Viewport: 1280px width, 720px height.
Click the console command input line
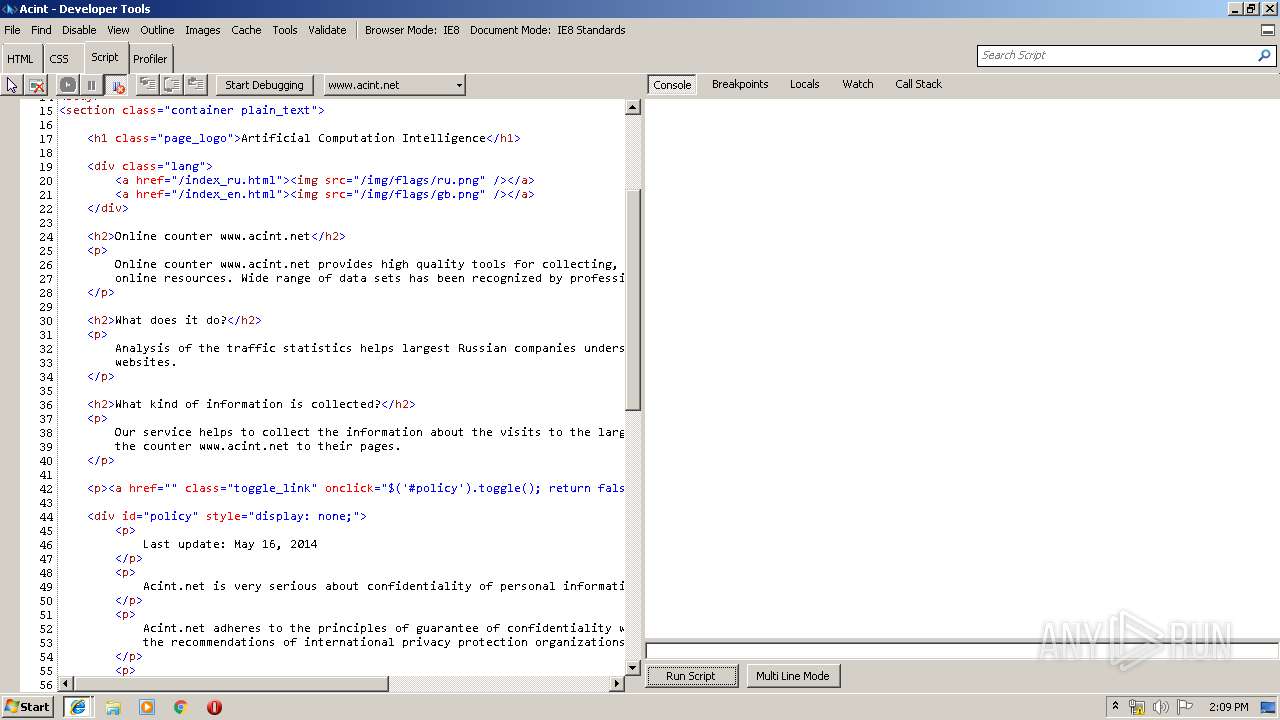click(x=961, y=651)
